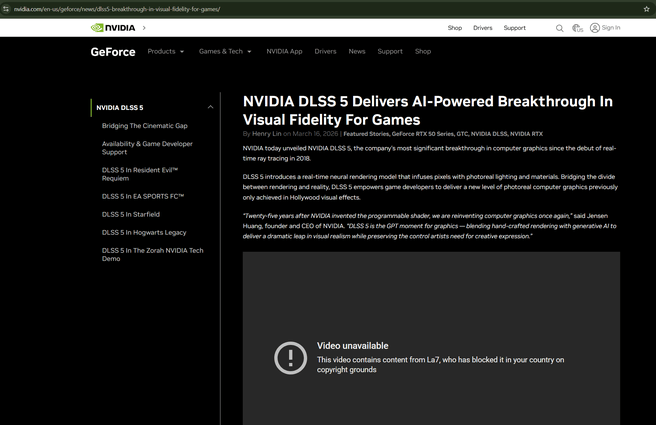Click the article headline text
This screenshot has width=656, height=425.
428,110
